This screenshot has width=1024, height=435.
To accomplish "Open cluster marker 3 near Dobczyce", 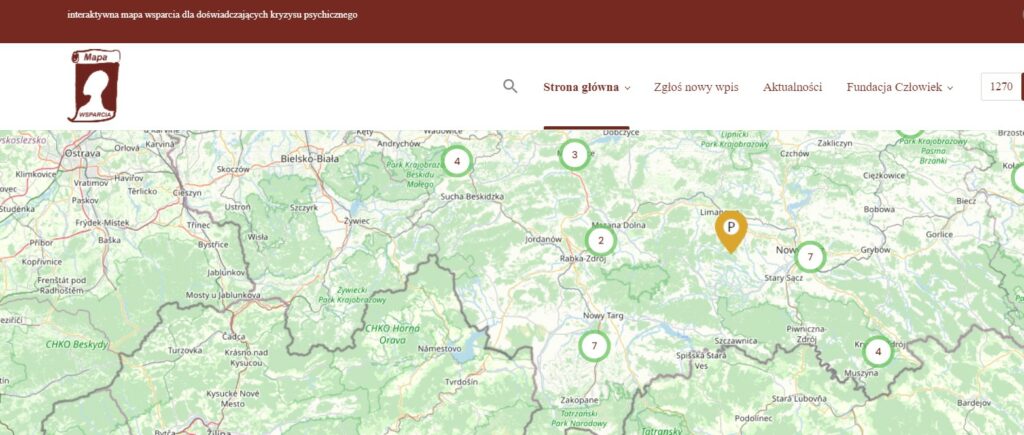I will pyautogui.click(x=575, y=155).
